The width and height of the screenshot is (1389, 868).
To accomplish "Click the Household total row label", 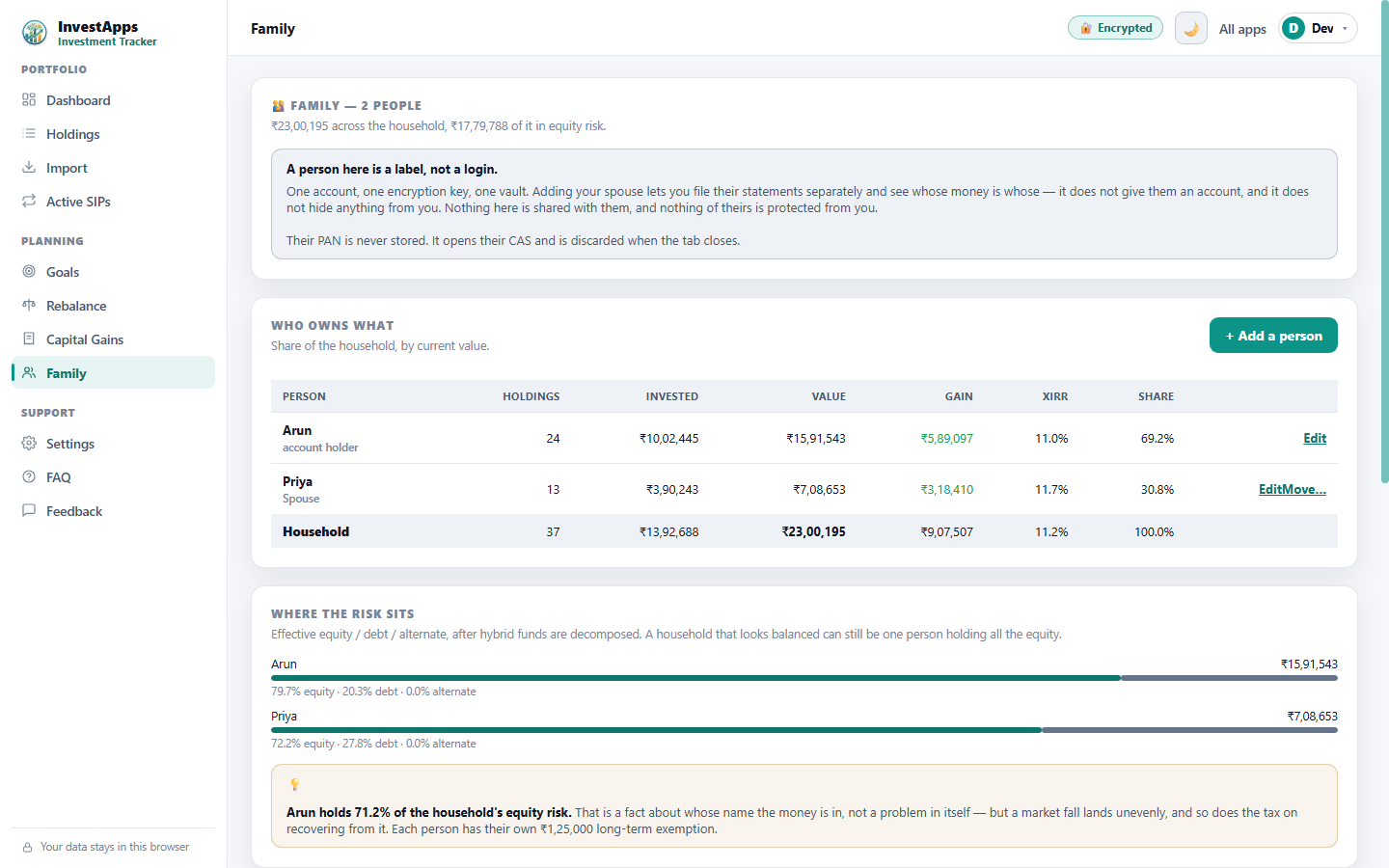I will coord(315,531).
